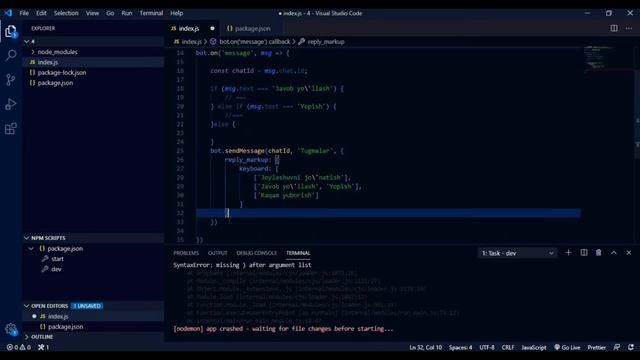The height and width of the screenshot is (360, 640).
Task: Run the dev npm script
Action: tap(56, 269)
